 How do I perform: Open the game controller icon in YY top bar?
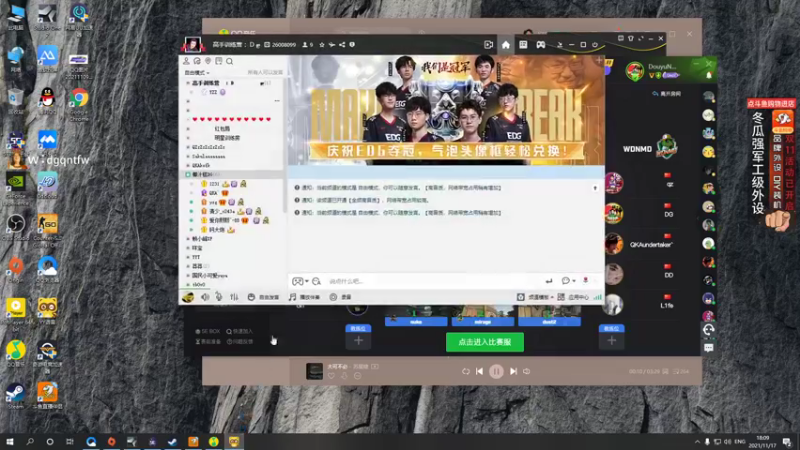pyautogui.click(x=541, y=45)
